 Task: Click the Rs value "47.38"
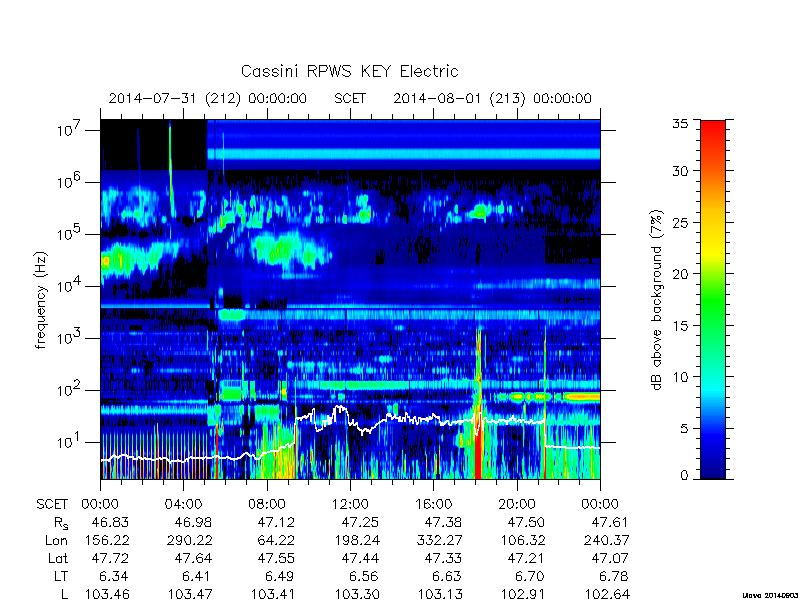443,522
